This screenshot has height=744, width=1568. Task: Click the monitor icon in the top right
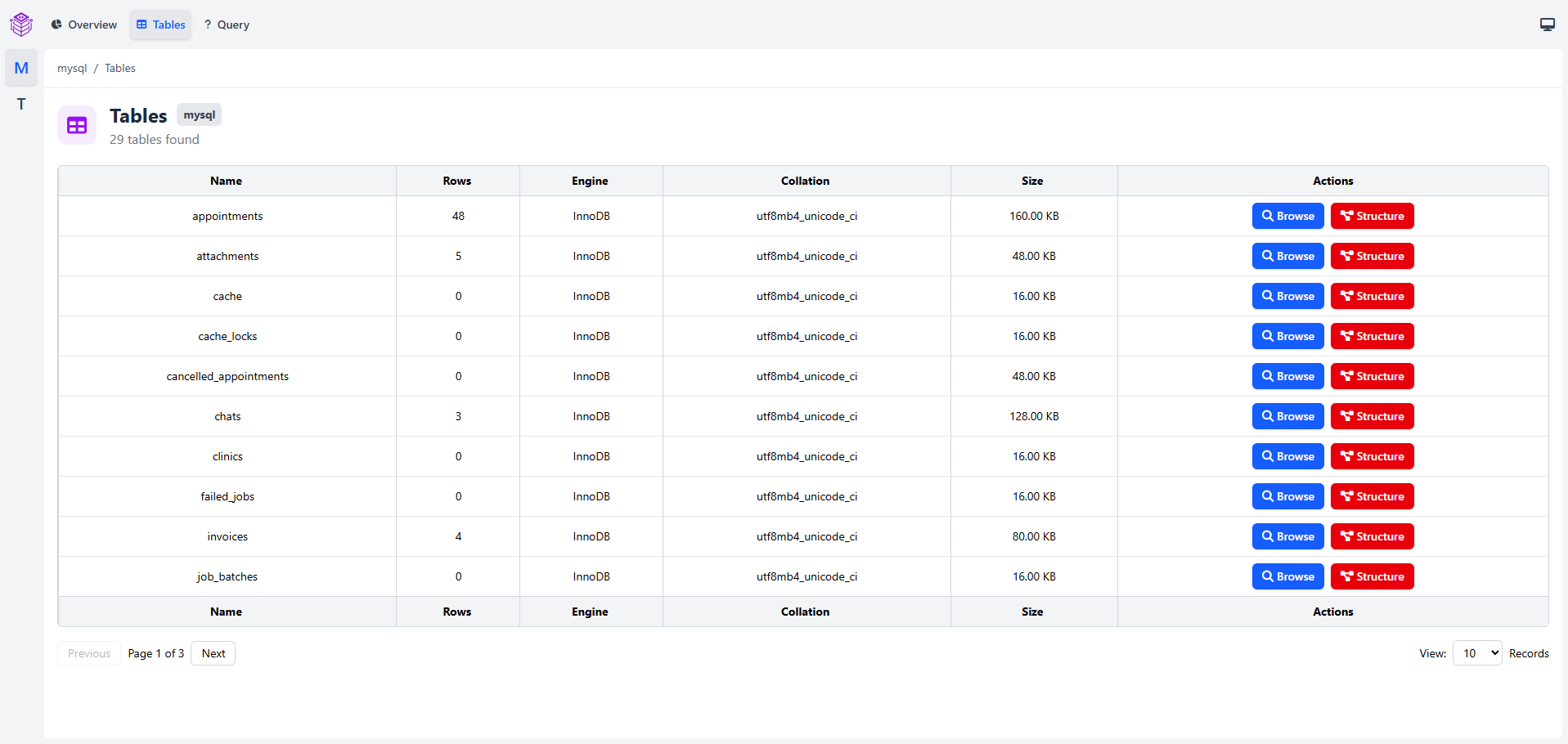click(x=1547, y=25)
